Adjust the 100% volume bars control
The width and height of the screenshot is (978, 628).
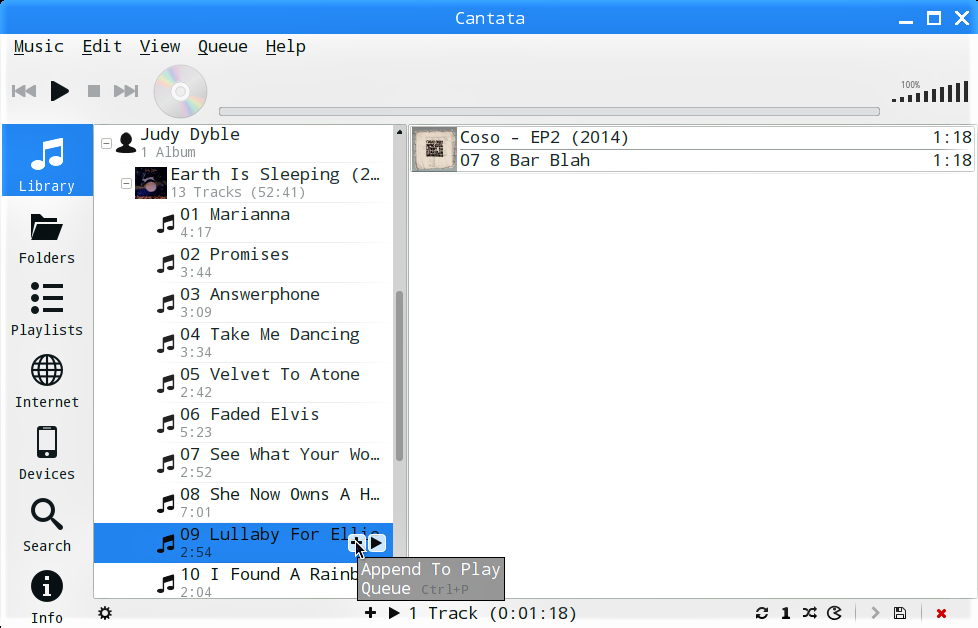pyautogui.click(x=930, y=92)
